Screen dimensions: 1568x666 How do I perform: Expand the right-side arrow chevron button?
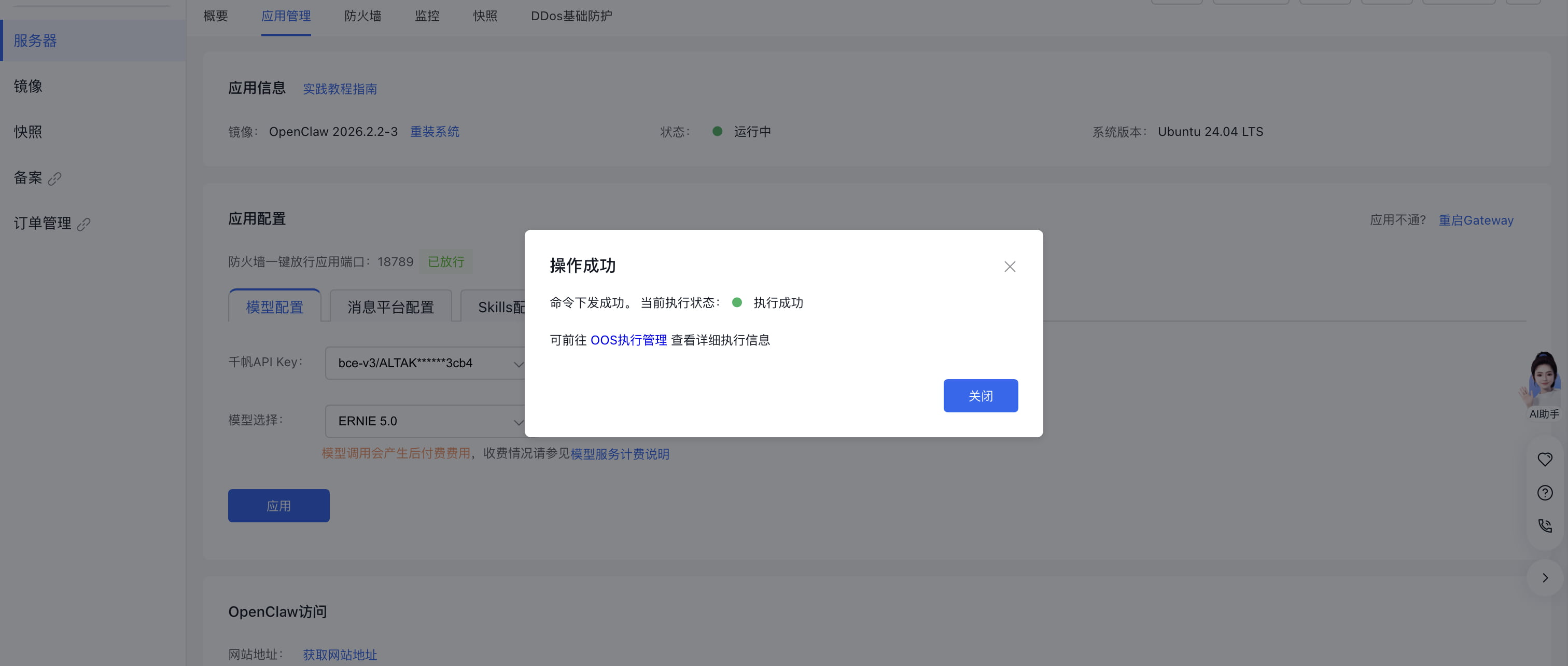1544,578
